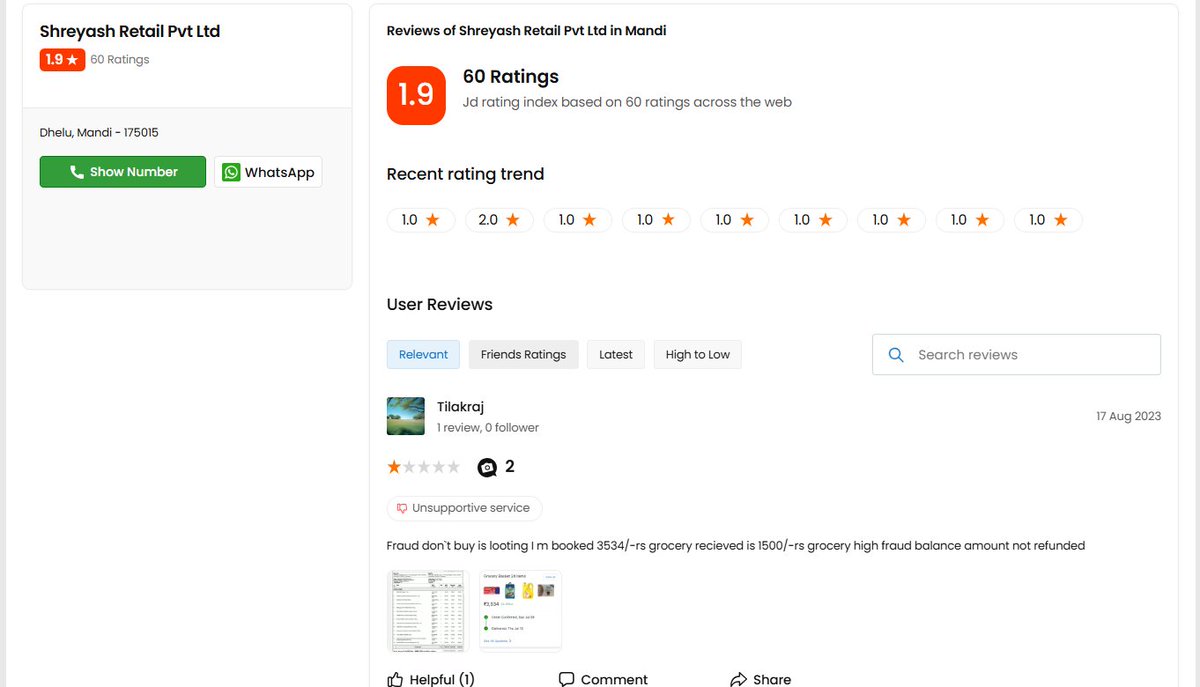Click the search magnifier icon in reviews box
This screenshot has height=687, width=1200.
(x=896, y=355)
